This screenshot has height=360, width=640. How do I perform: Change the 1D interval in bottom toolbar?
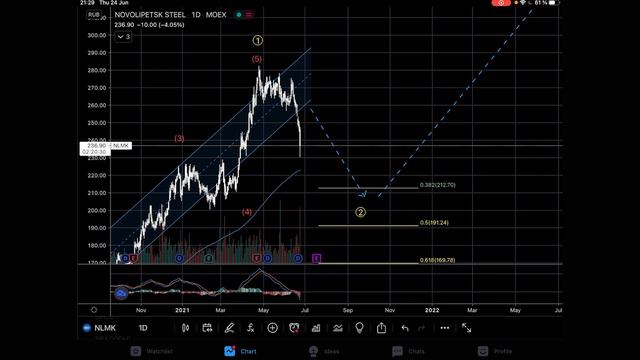pos(143,328)
